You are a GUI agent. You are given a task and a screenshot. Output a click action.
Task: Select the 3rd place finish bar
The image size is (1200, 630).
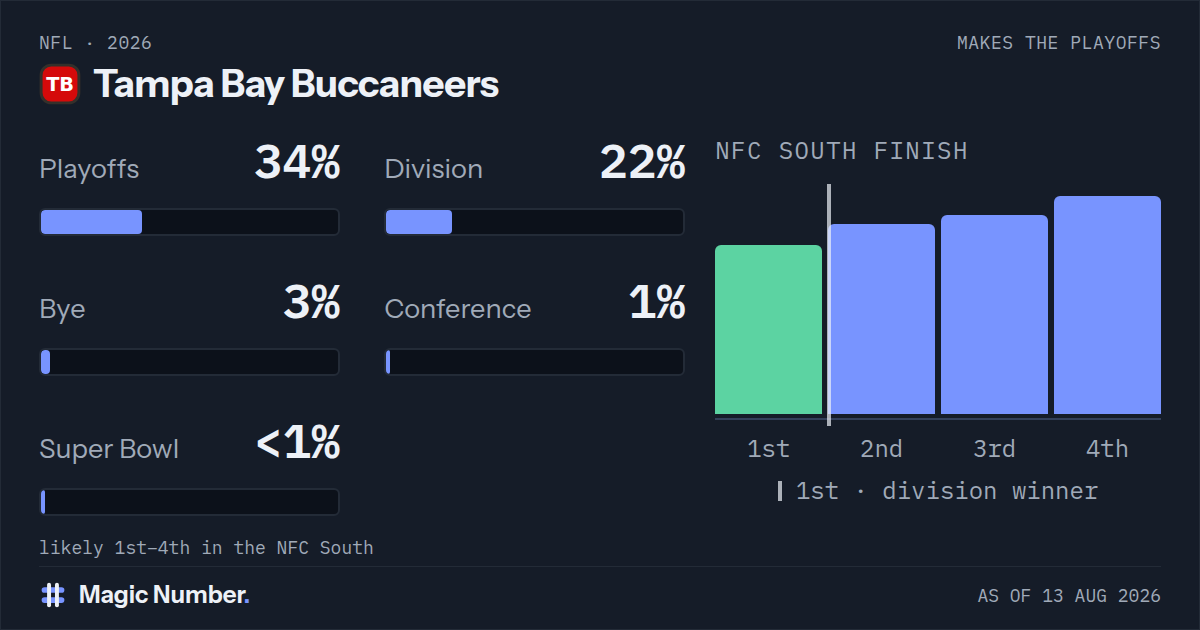coord(994,314)
